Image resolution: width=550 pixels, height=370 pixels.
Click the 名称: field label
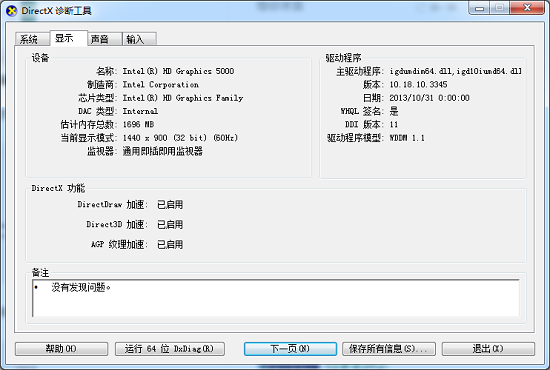click(x=107, y=71)
